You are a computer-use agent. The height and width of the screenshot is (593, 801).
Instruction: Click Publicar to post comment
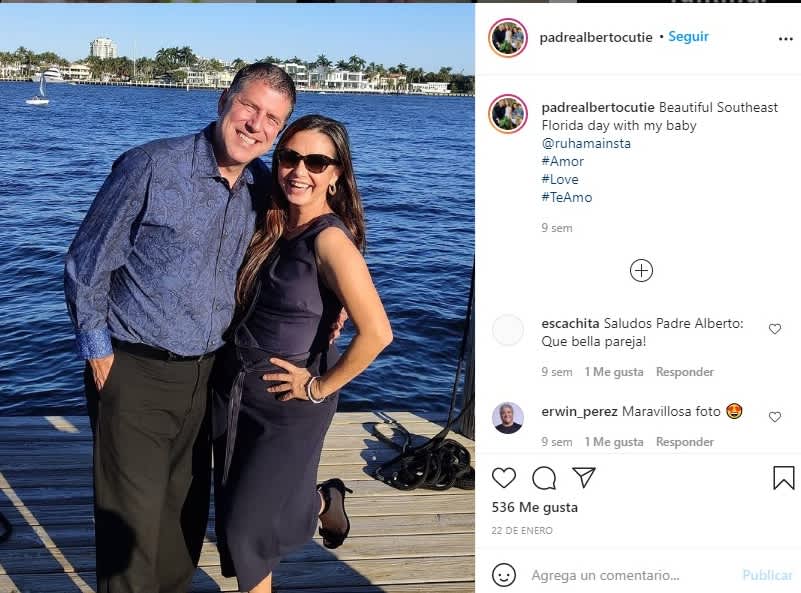[x=767, y=575]
